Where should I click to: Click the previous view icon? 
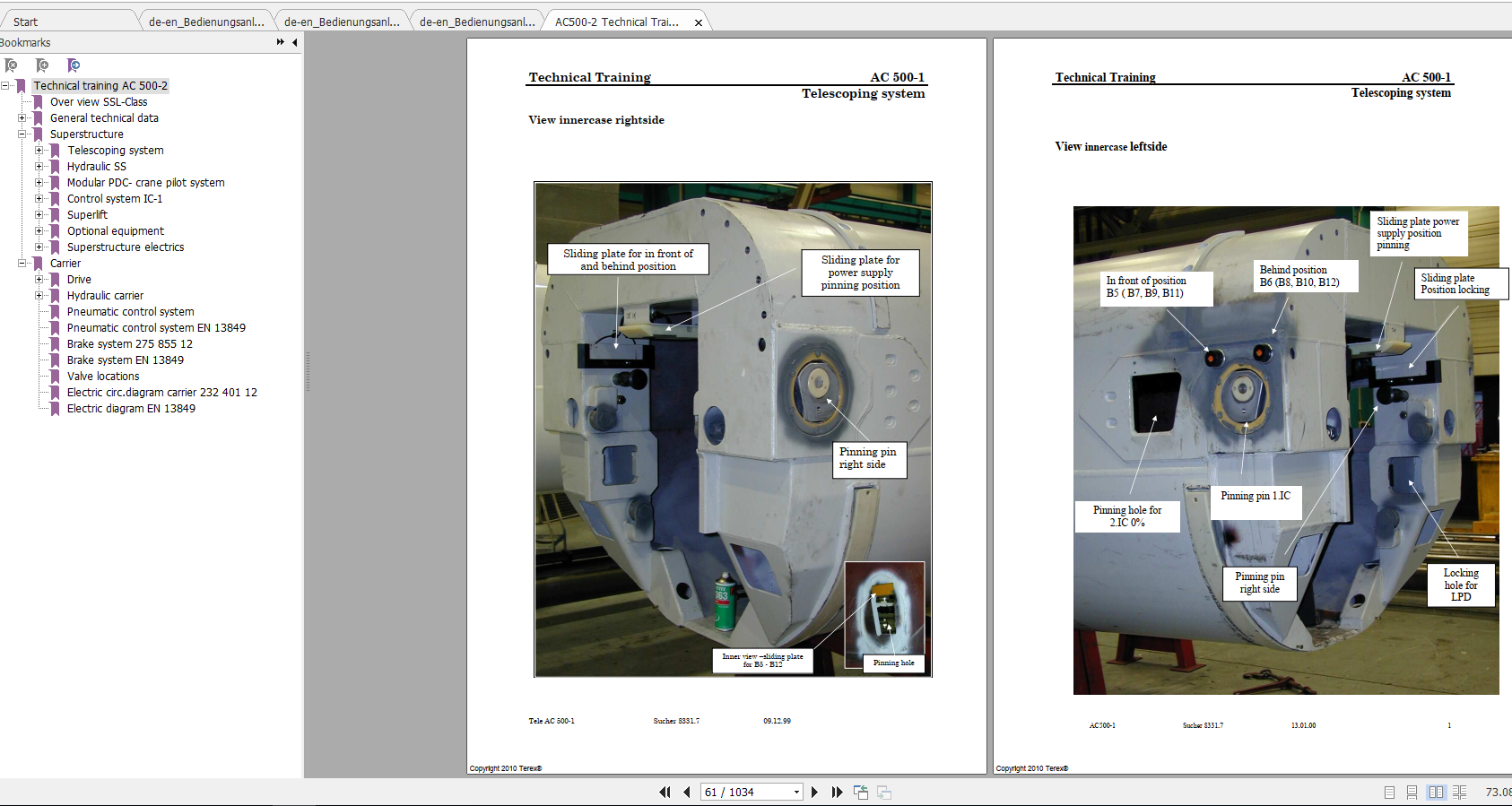861,792
